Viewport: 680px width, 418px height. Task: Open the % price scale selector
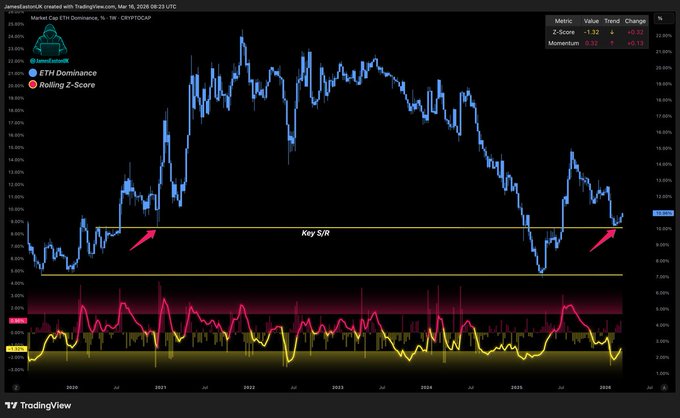[660, 19]
